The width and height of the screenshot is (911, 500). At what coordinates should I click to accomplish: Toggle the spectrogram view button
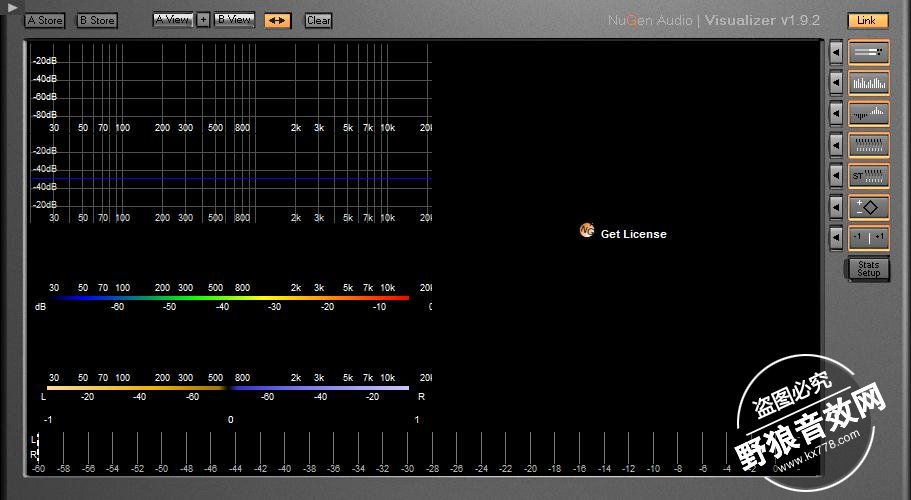click(x=869, y=145)
